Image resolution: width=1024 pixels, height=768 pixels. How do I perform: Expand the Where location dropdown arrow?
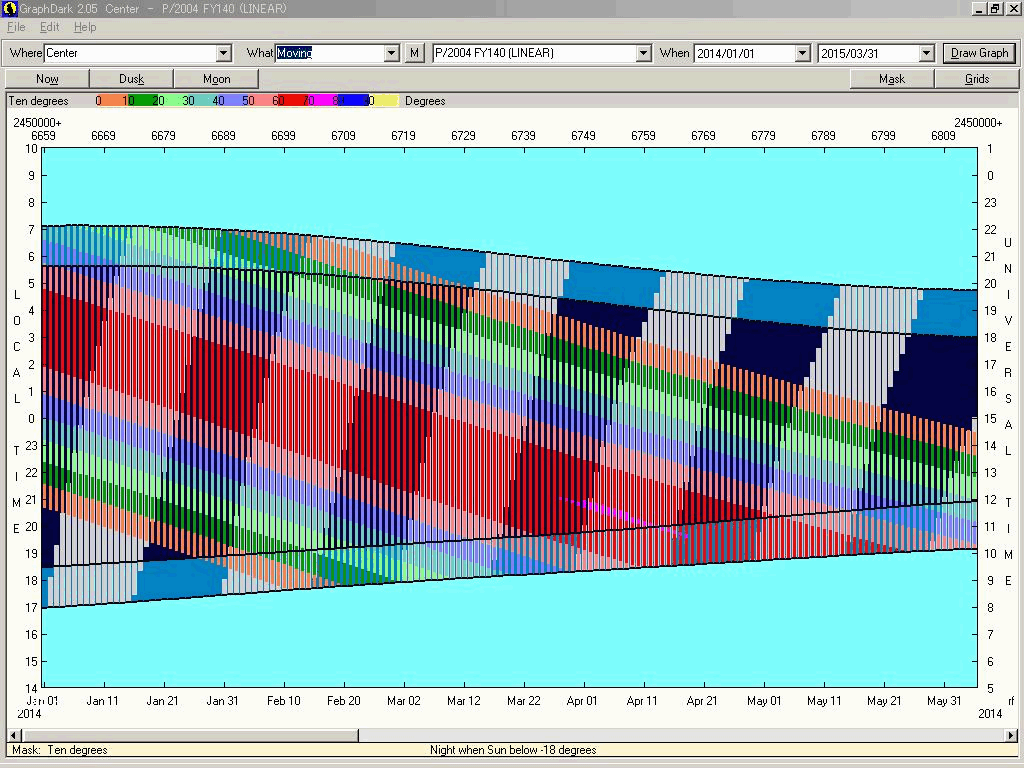point(223,53)
